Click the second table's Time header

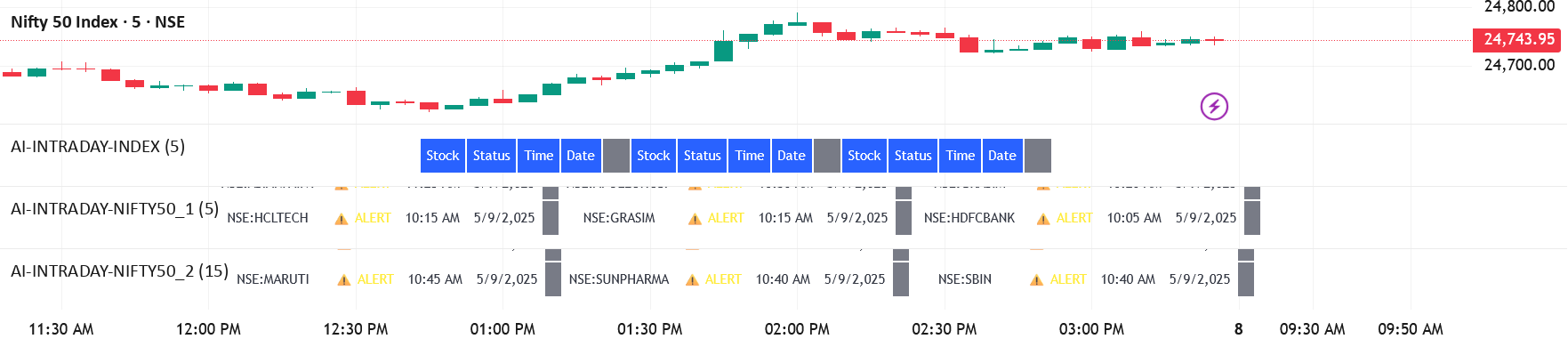click(x=750, y=156)
